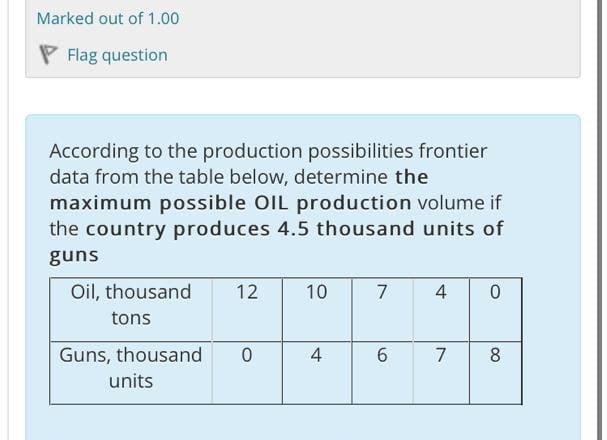This screenshot has width=607, height=440.
Task: Select the guns value 4 cell
Action: 317,373
